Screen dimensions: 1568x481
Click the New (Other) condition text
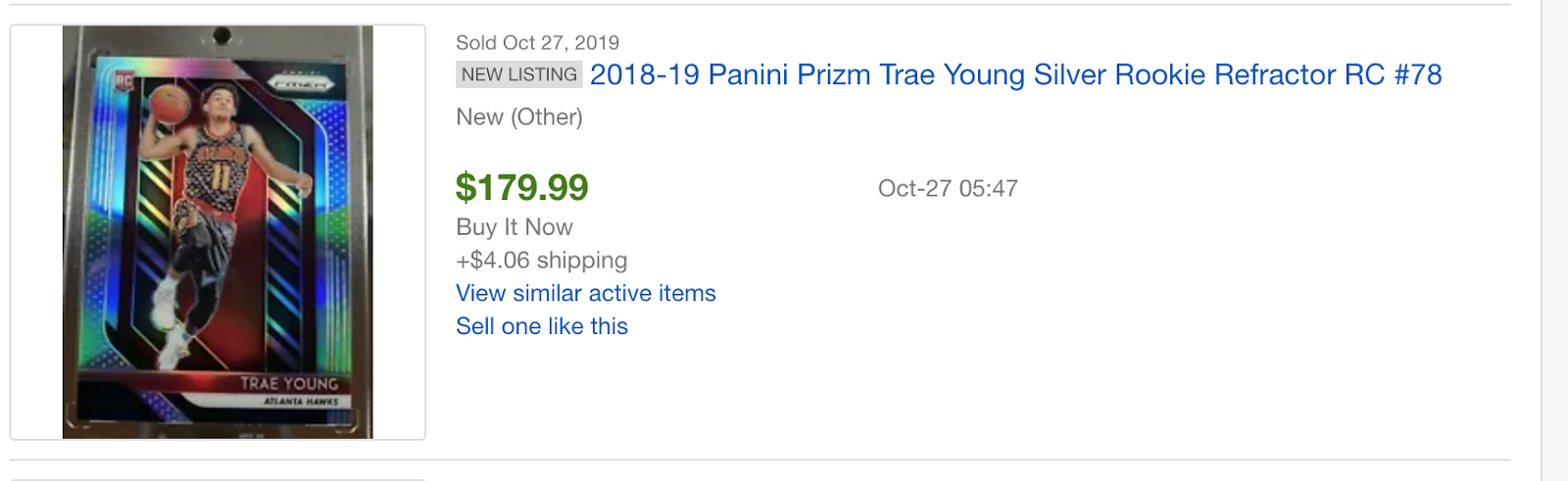518,118
